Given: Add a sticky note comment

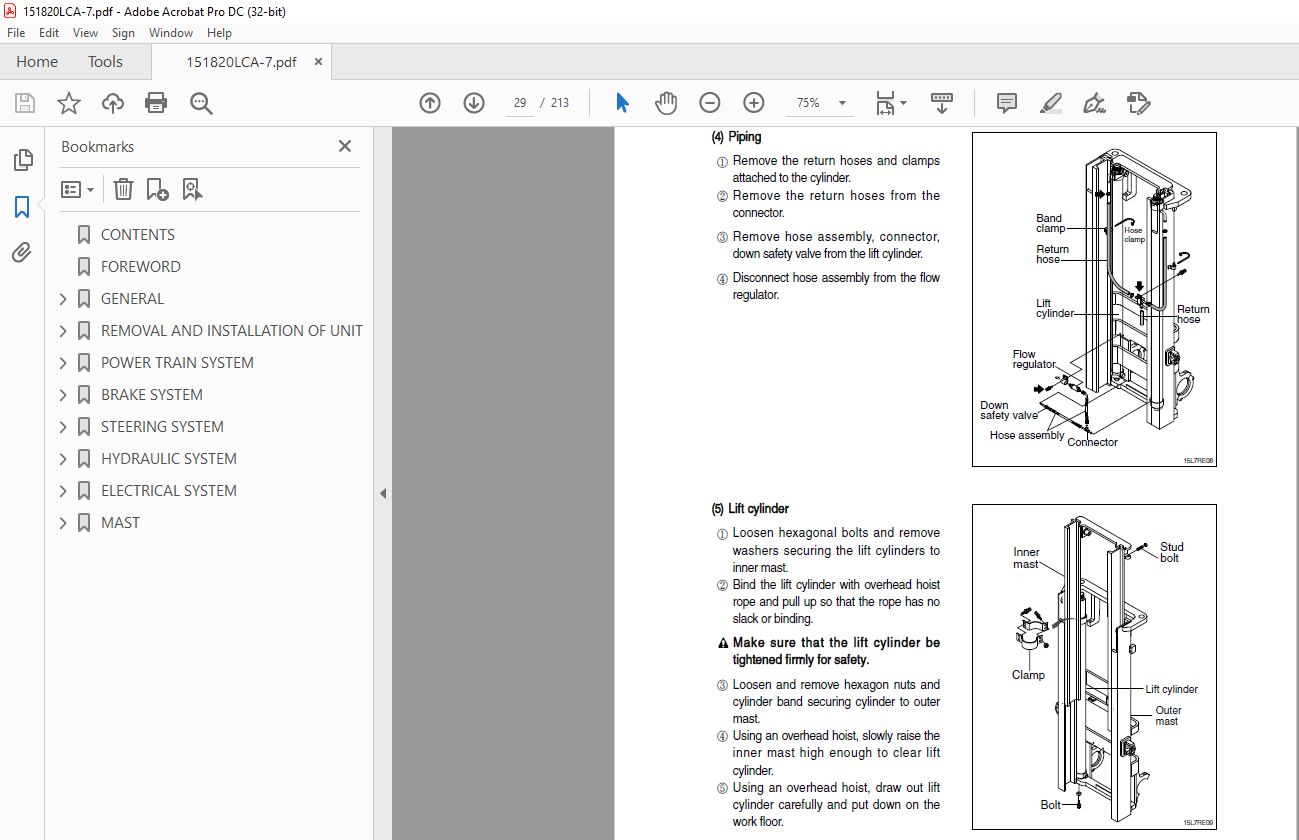Looking at the screenshot, I should tap(1007, 103).
